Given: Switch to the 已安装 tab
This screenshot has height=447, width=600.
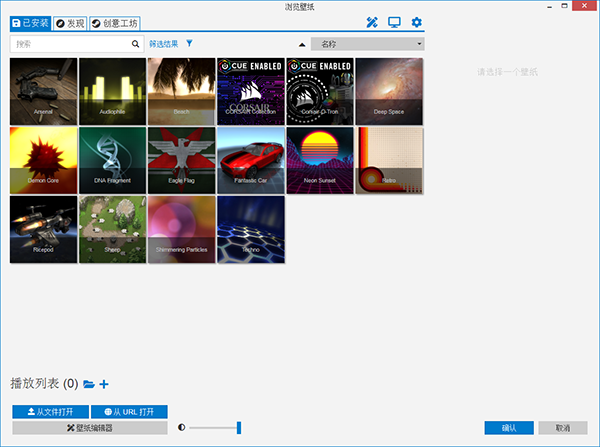Looking at the screenshot, I should click(29, 23).
